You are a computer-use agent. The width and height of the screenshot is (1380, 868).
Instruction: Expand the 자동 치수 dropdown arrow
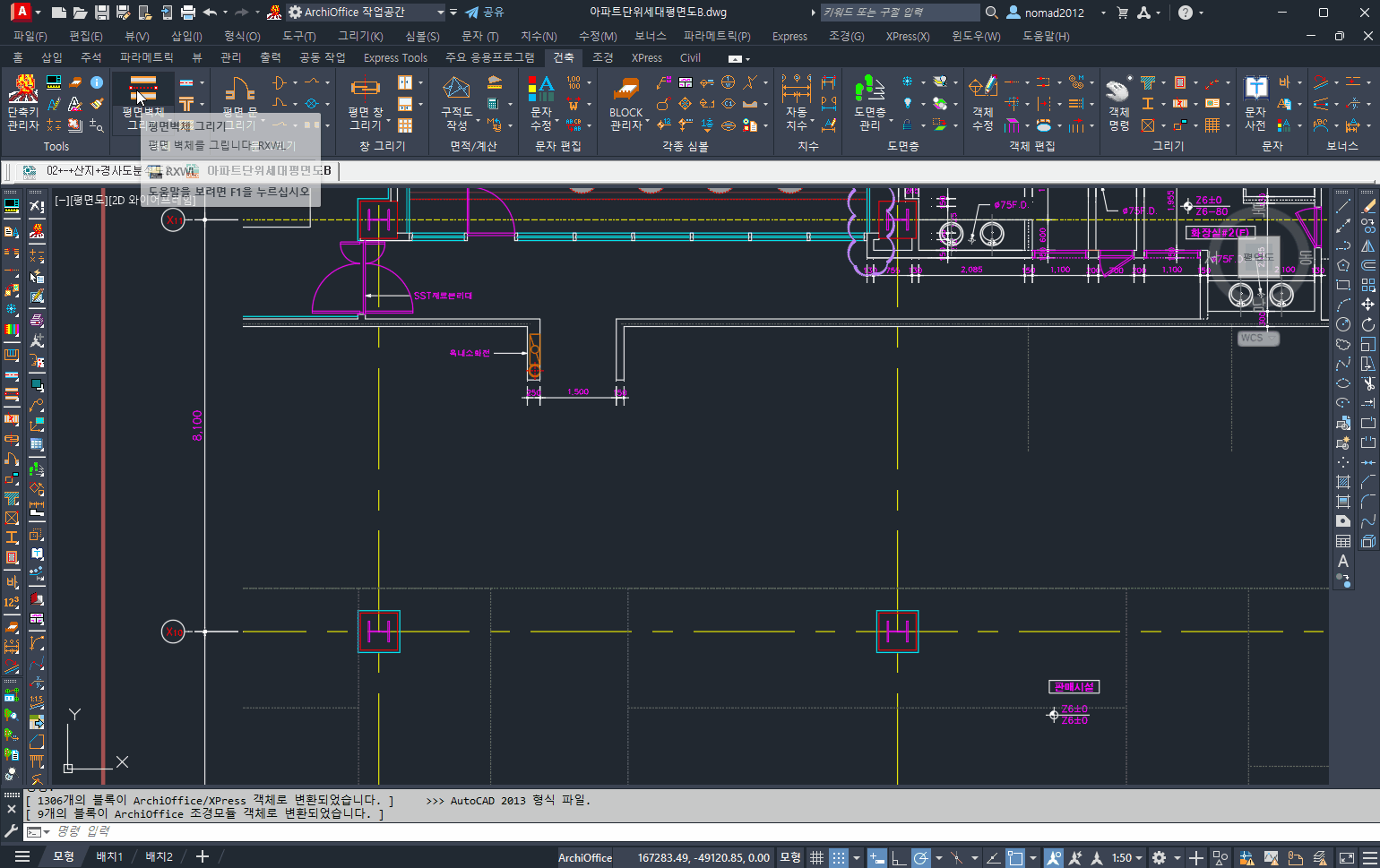(812, 120)
